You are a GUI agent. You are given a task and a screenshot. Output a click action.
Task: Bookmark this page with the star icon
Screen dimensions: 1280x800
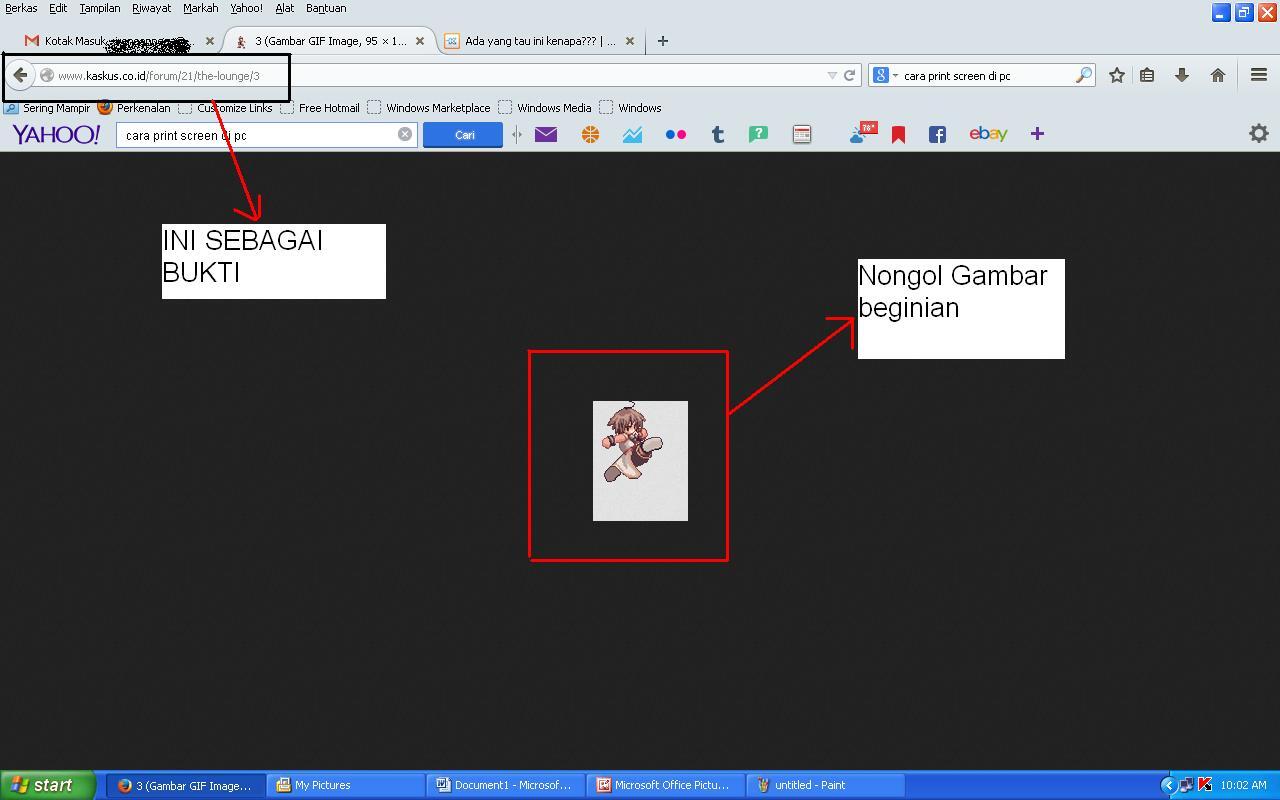1117,75
